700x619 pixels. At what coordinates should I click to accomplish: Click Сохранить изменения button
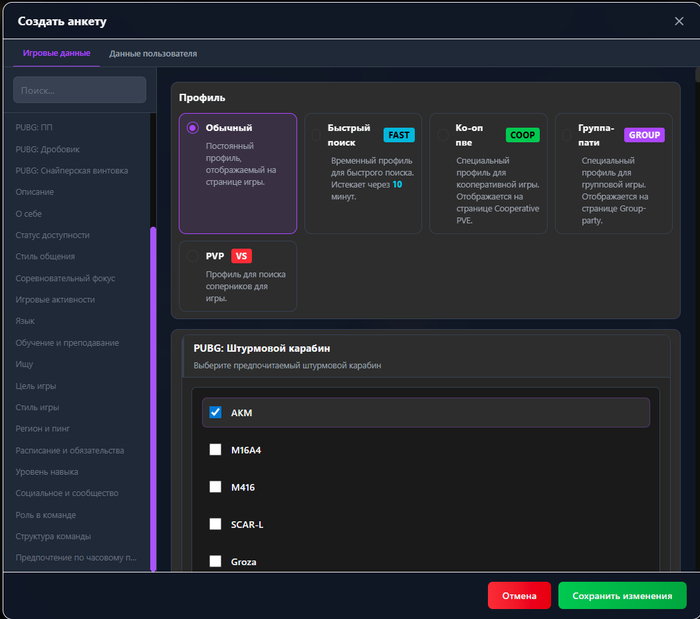(622, 596)
